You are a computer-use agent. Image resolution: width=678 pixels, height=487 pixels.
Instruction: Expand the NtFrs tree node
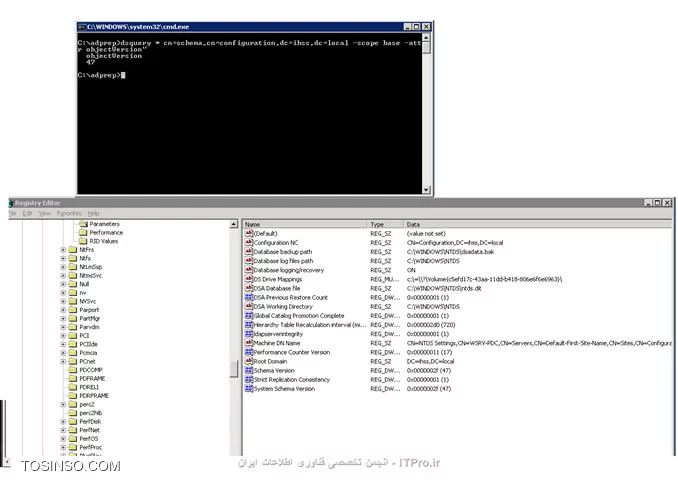click(x=63, y=250)
